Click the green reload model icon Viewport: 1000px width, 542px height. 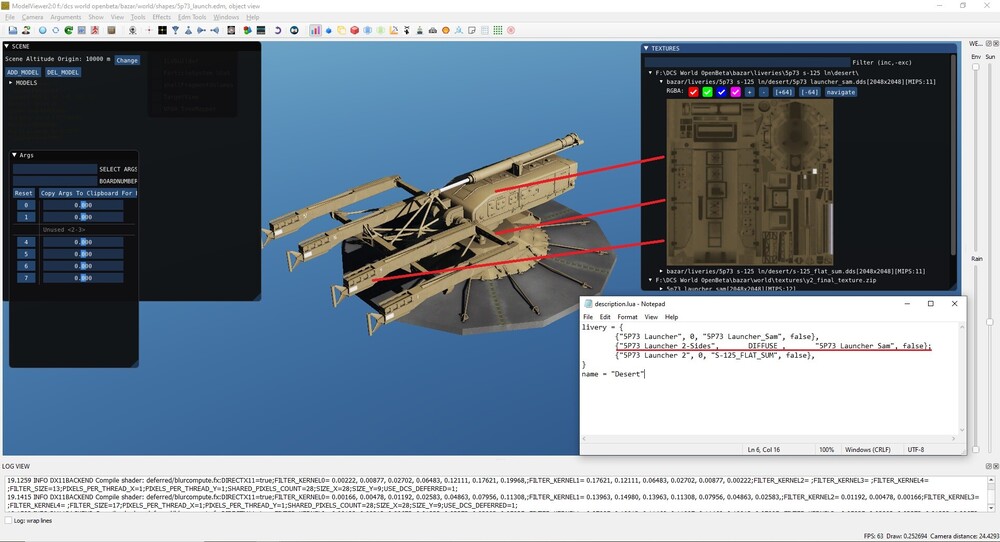coord(69,30)
